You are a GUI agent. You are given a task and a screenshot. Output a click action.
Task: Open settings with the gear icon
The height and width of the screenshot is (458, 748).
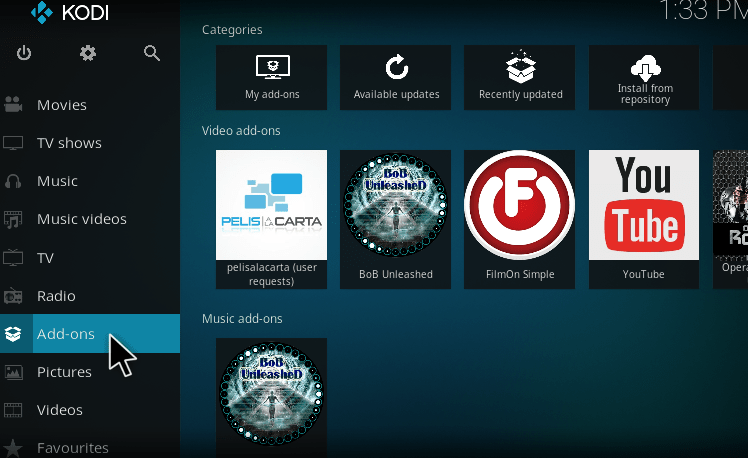(x=88, y=53)
